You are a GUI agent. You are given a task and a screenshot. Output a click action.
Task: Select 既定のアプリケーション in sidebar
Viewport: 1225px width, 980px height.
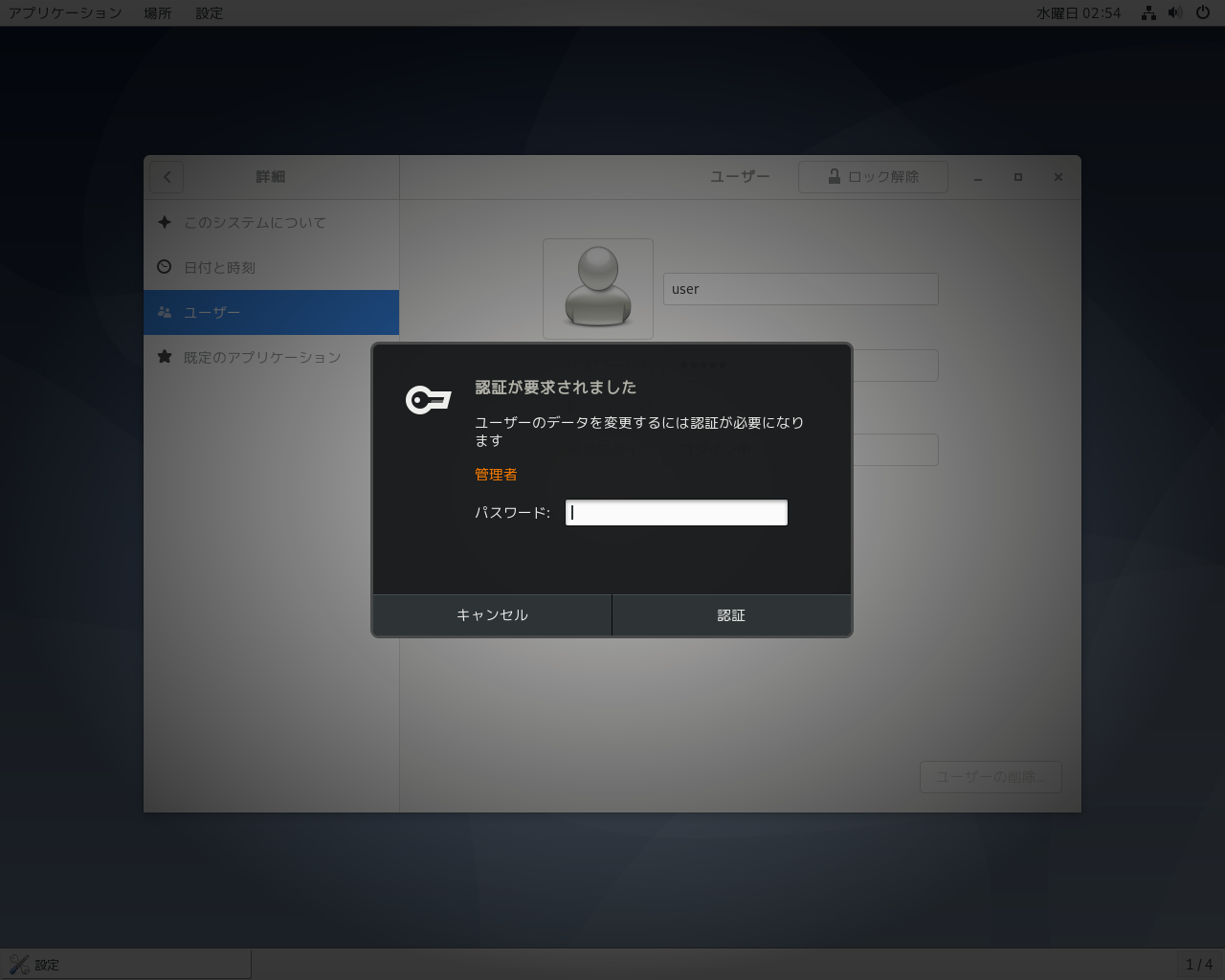tap(262, 358)
